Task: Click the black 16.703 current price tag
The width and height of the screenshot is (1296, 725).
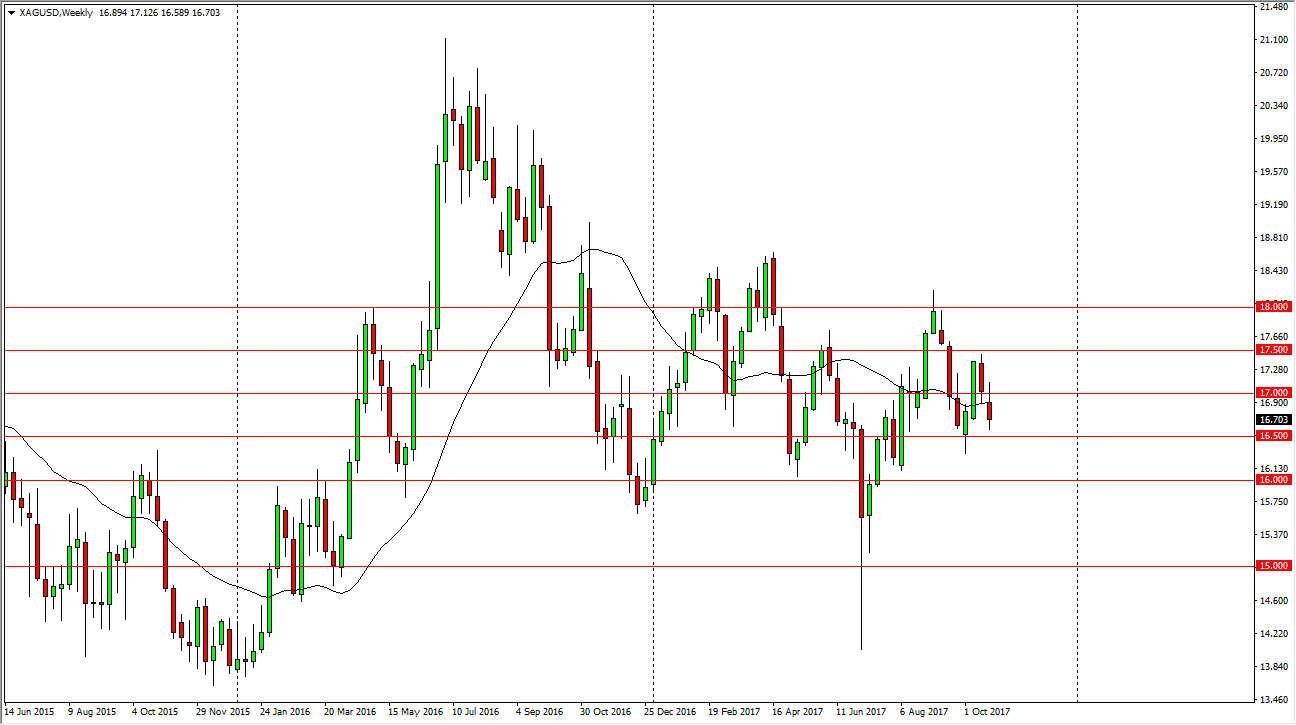Action: pyautogui.click(x=1273, y=420)
